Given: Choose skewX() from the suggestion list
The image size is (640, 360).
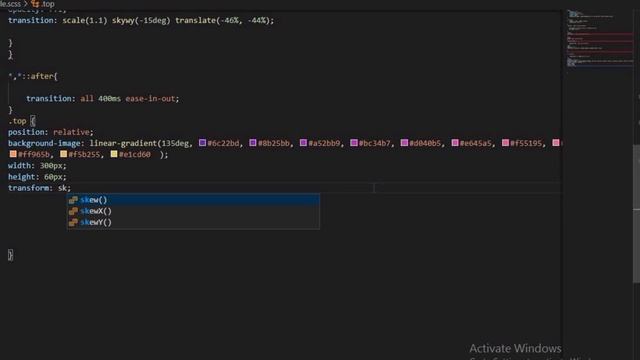Looking at the screenshot, I should click(193, 211).
